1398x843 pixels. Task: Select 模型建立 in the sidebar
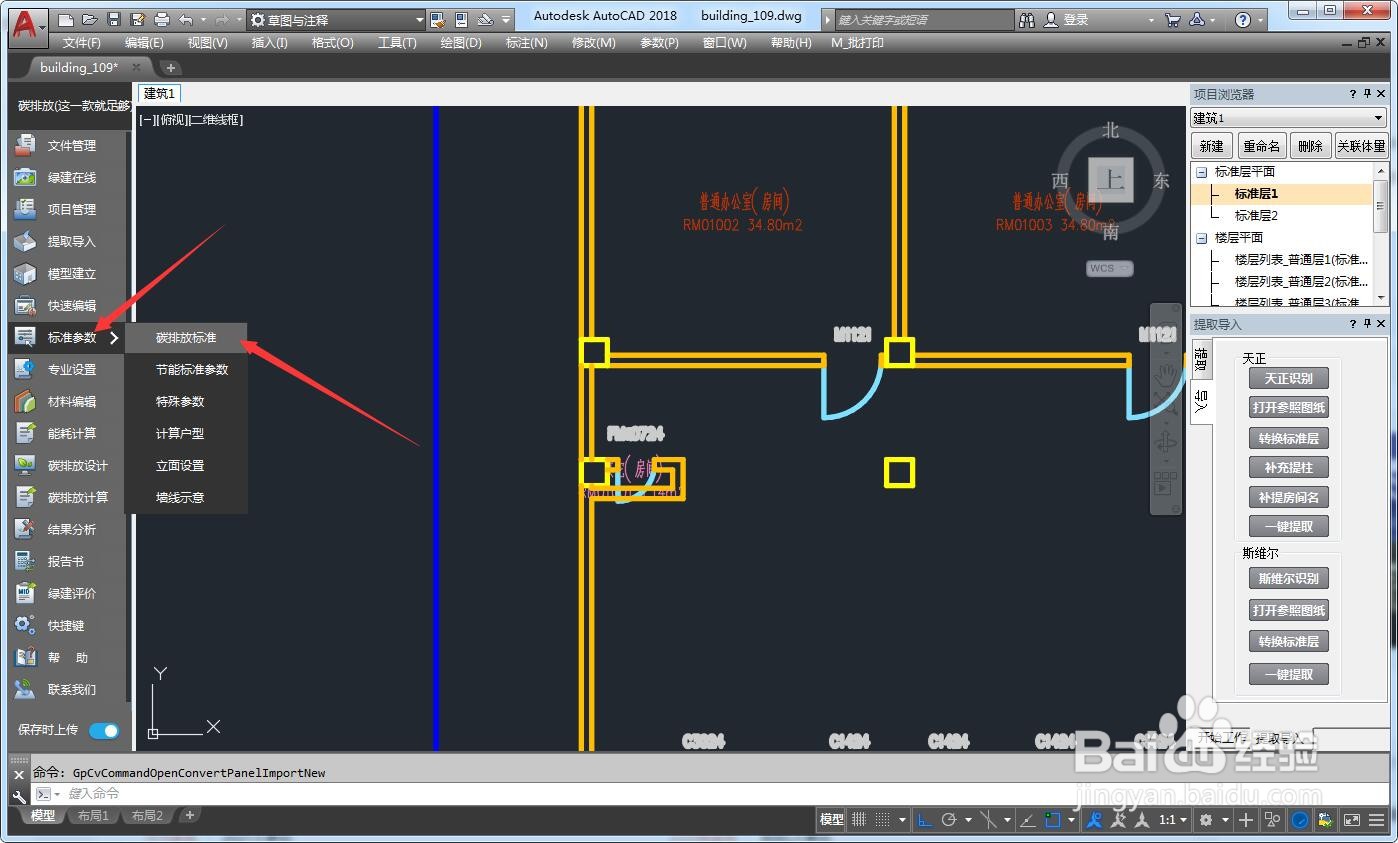tap(66, 273)
